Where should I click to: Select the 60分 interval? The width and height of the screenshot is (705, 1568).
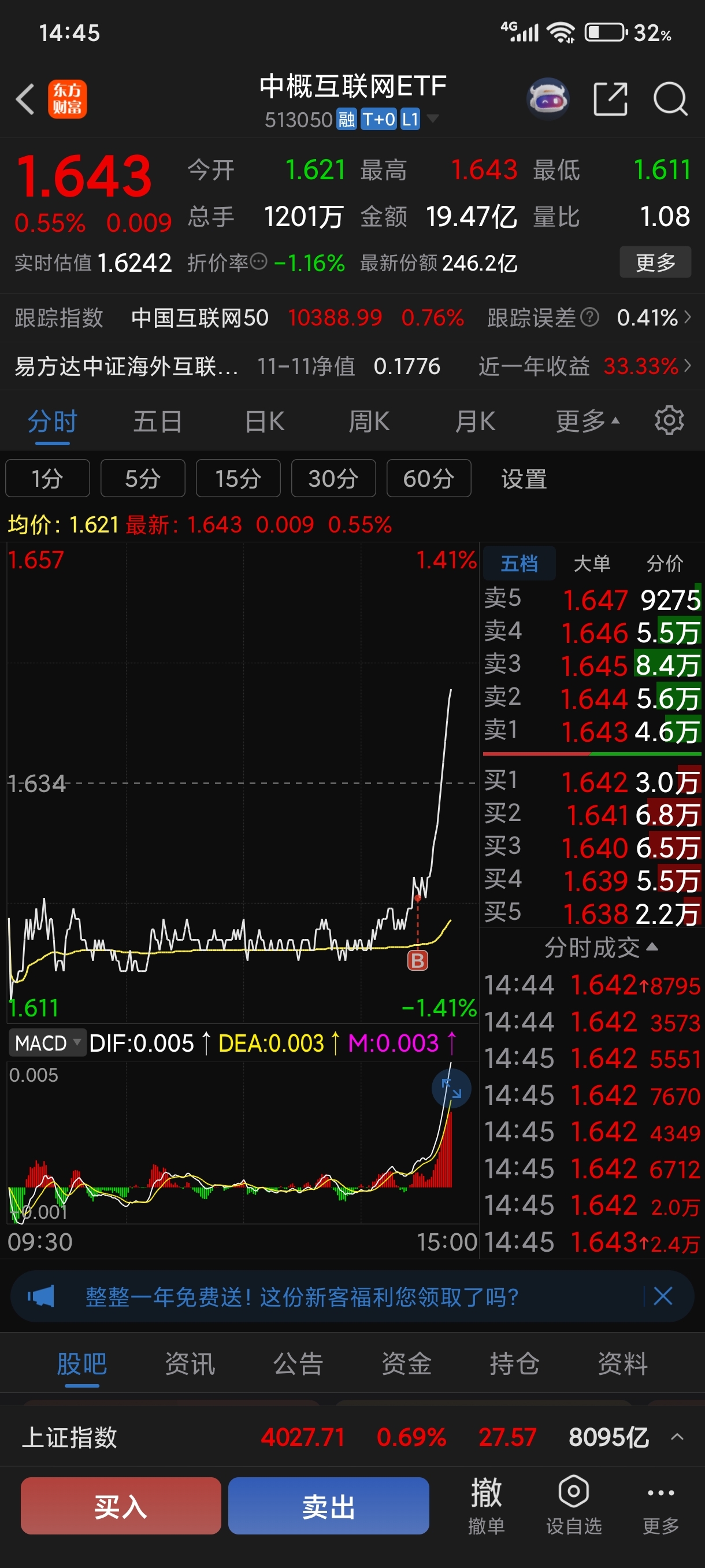coord(429,478)
